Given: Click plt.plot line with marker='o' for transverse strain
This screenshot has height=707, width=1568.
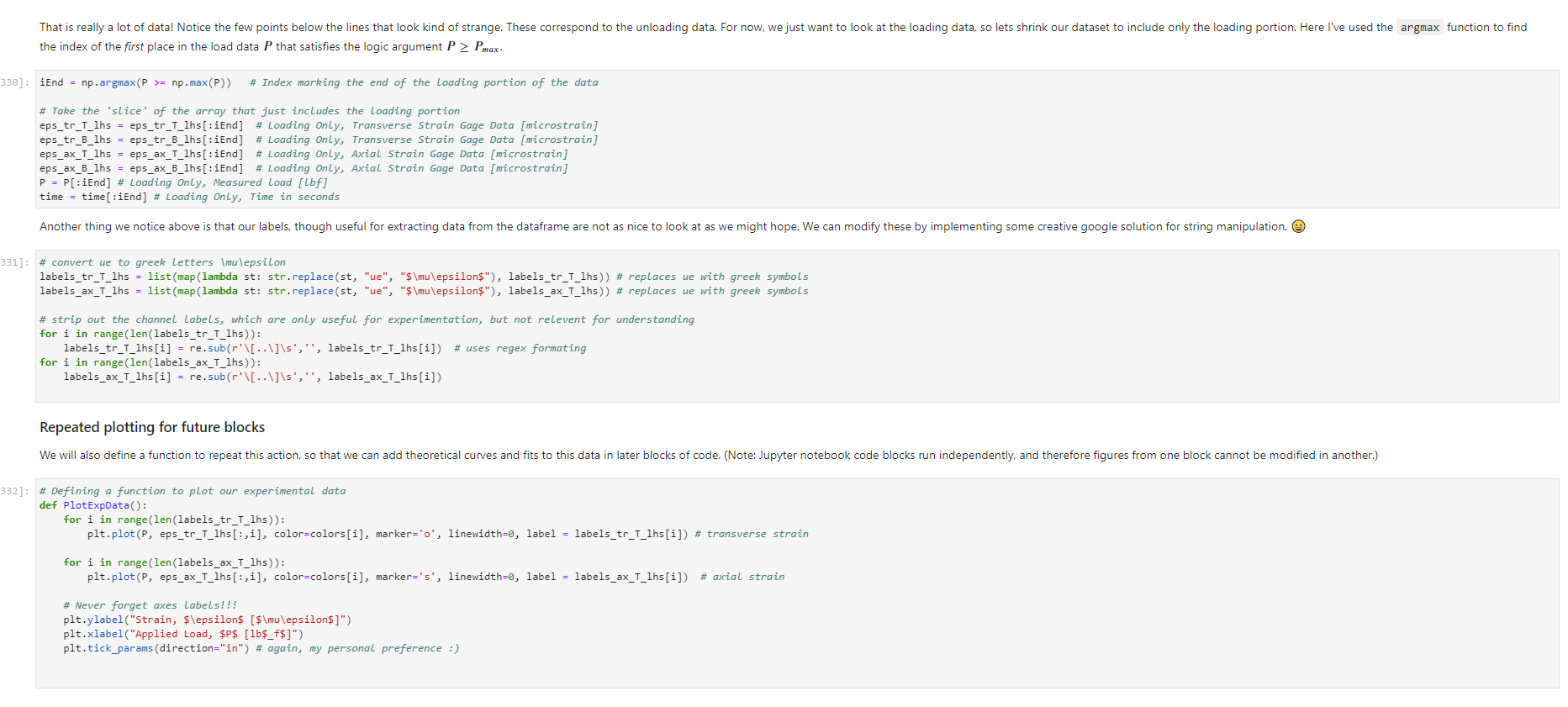Looking at the screenshot, I should tap(448, 534).
